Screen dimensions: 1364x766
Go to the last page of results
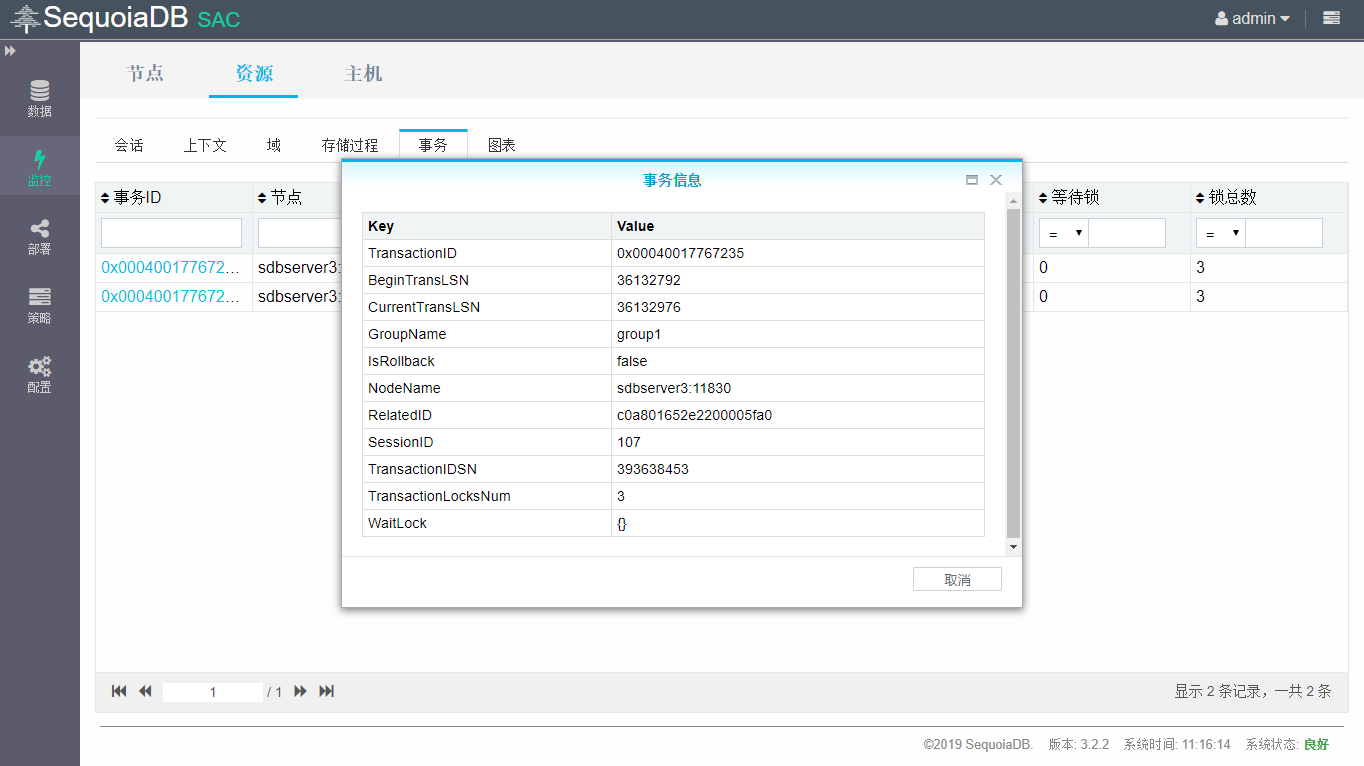point(326,691)
